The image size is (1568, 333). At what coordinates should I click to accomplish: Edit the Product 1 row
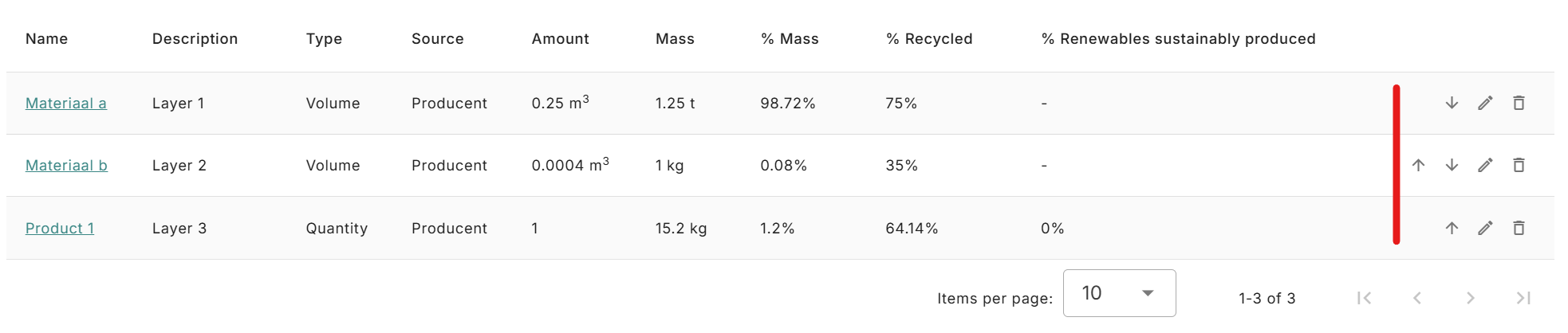click(1485, 228)
